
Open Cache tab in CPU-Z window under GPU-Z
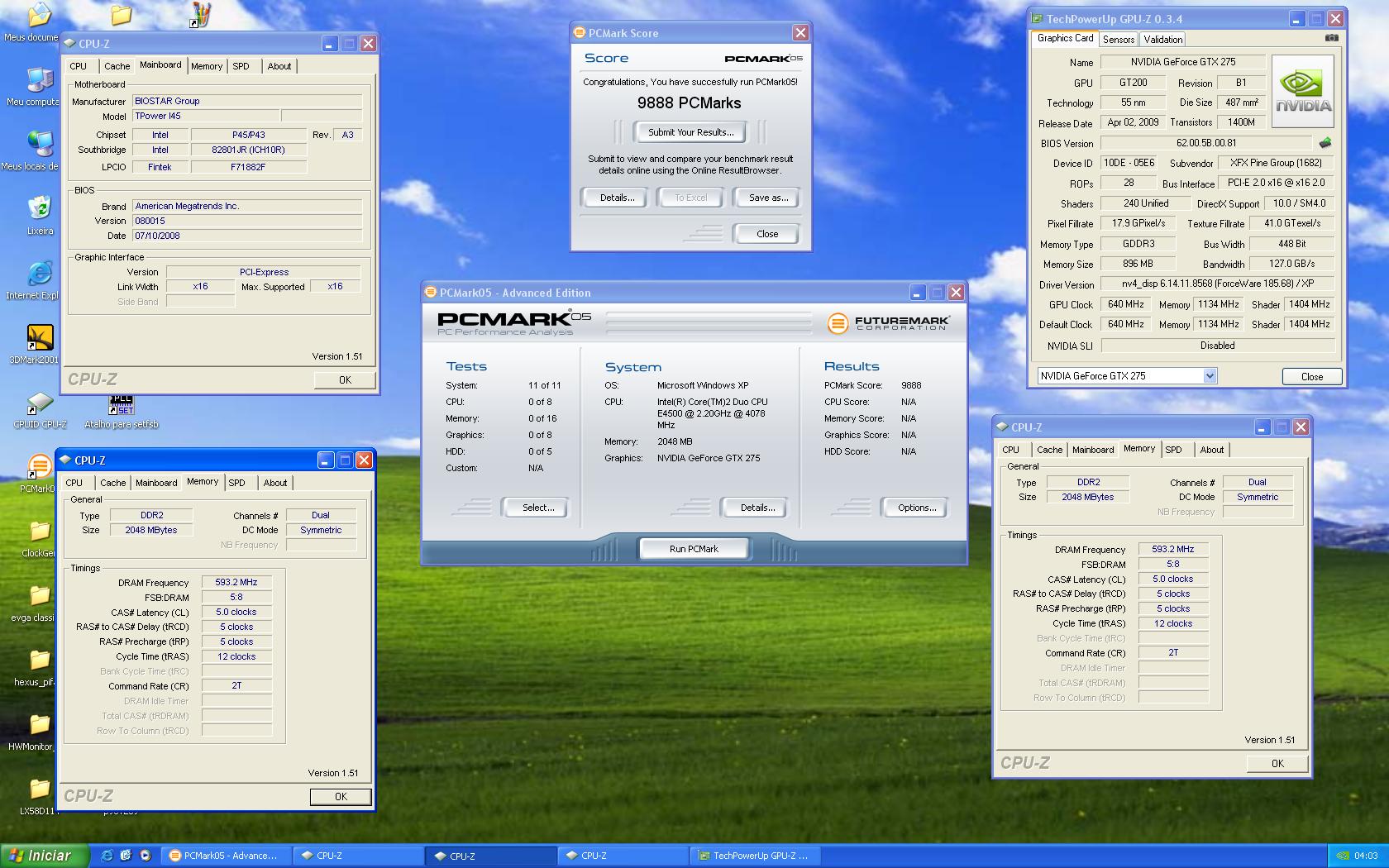[1049, 450]
